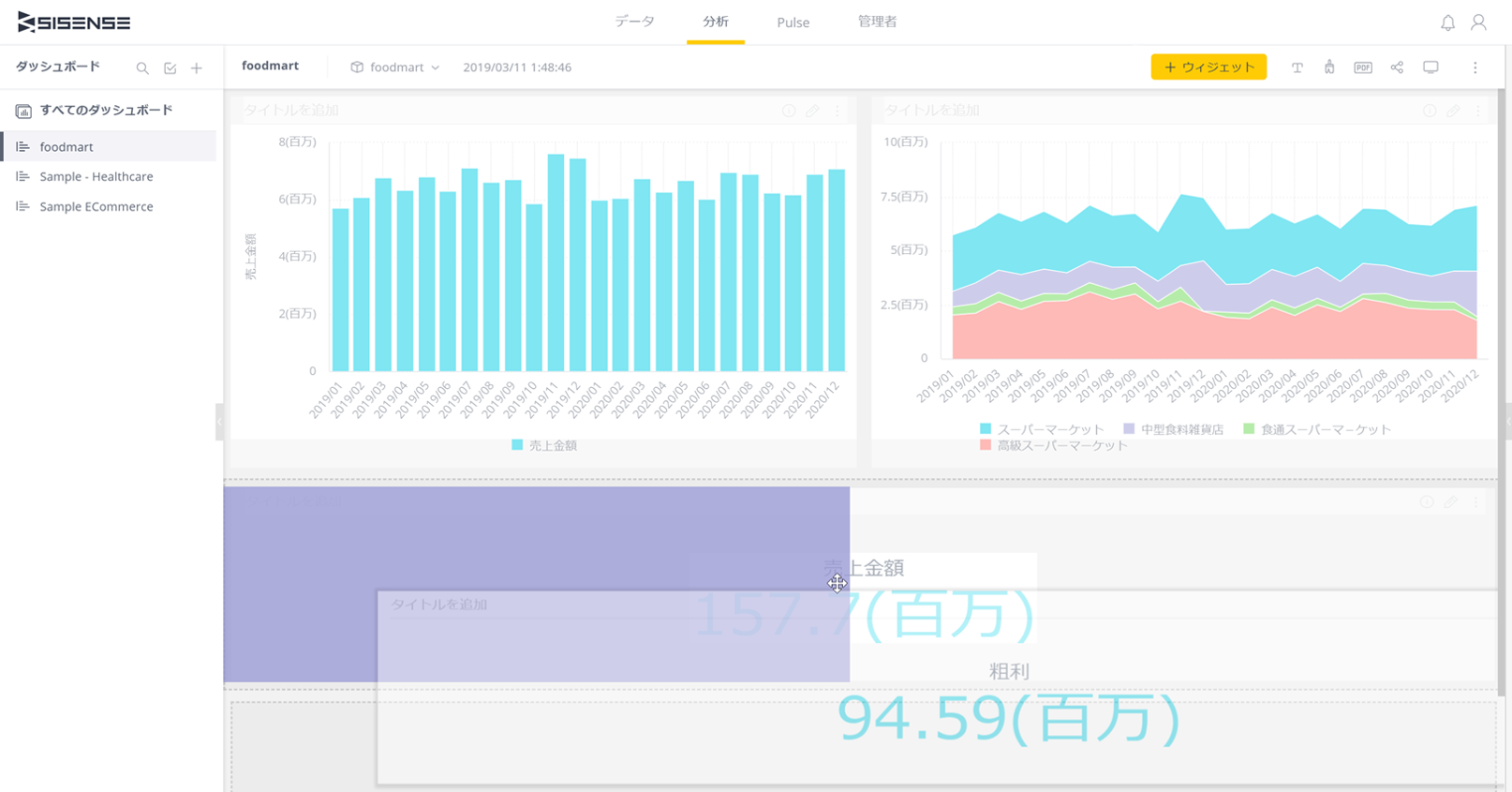The height and width of the screenshot is (792, 1512).
Task: Click the dragged widget title タイトルを追加
Action: (439, 605)
